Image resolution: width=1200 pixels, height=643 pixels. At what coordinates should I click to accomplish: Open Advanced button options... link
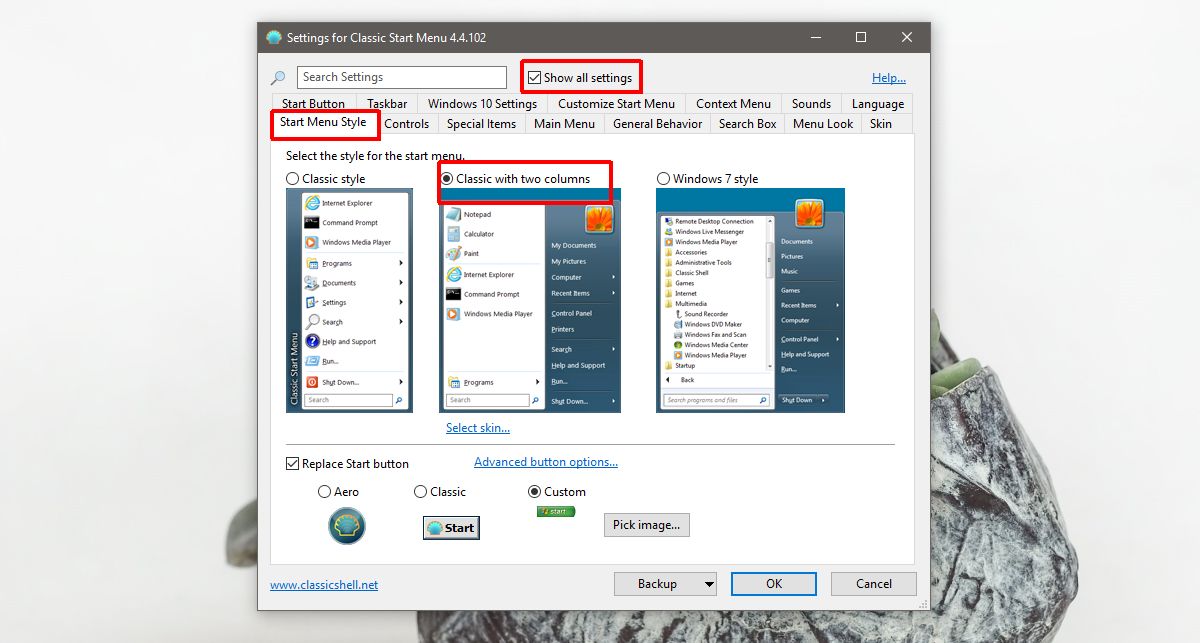point(546,462)
